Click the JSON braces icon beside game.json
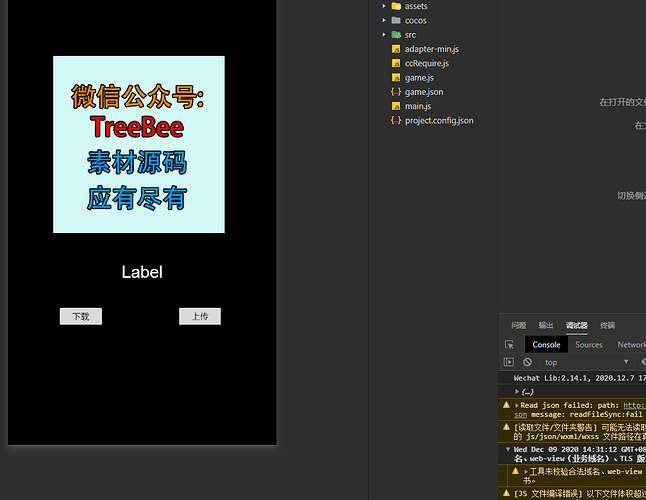This screenshot has width=646, height=500. 396,92
